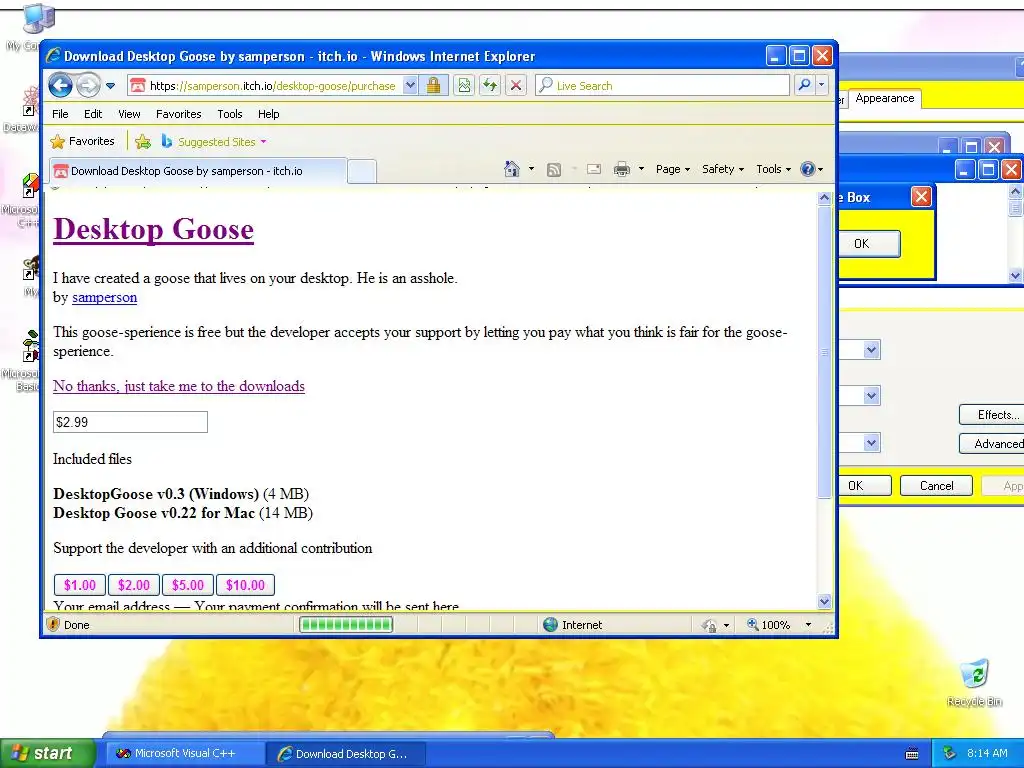Open the search provider dropdown arrow
The height and width of the screenshot is (768, 1024).
[x=822, y=86]
